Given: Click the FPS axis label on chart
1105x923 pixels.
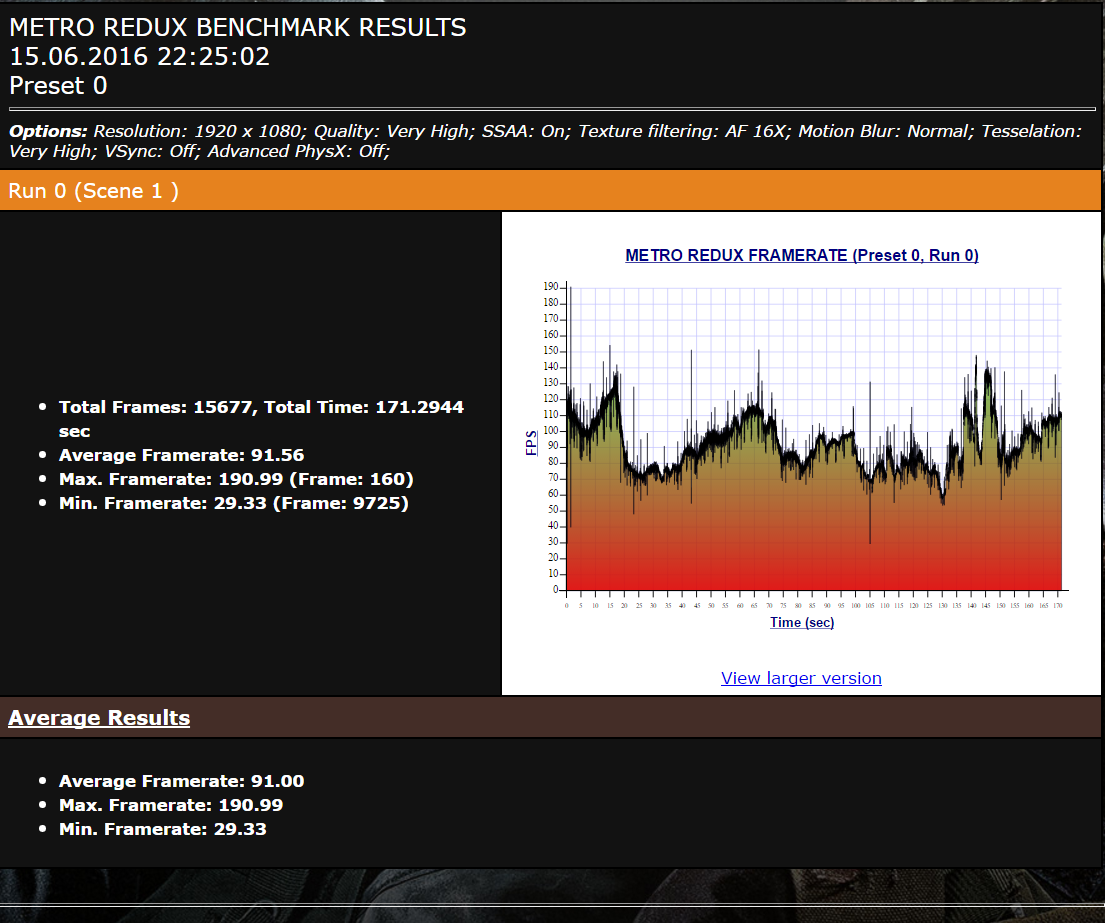Looking at the screenshot, I should [x=531, y=443].
